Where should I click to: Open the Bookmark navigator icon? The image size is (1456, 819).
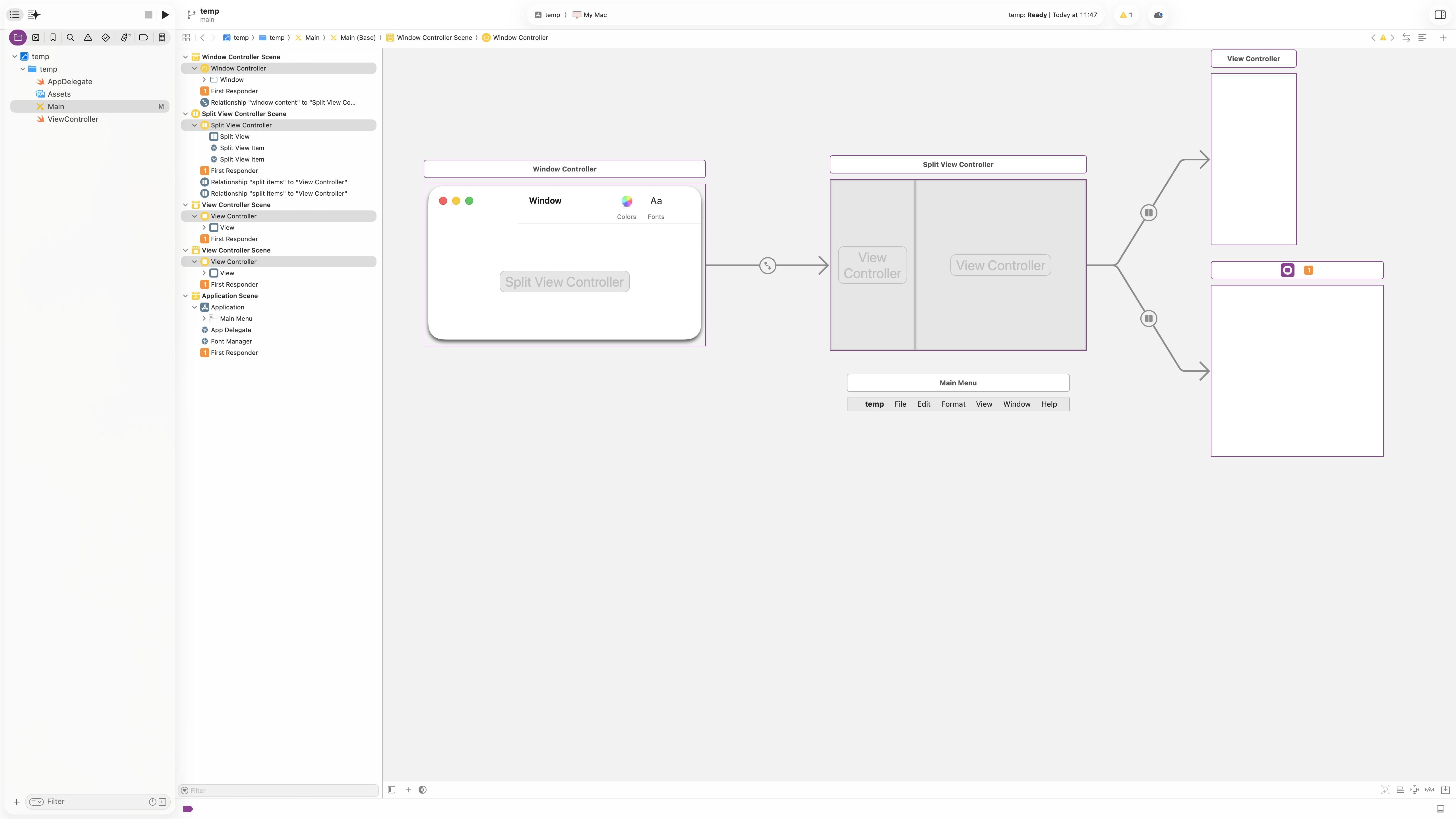[x=53, y=37]
